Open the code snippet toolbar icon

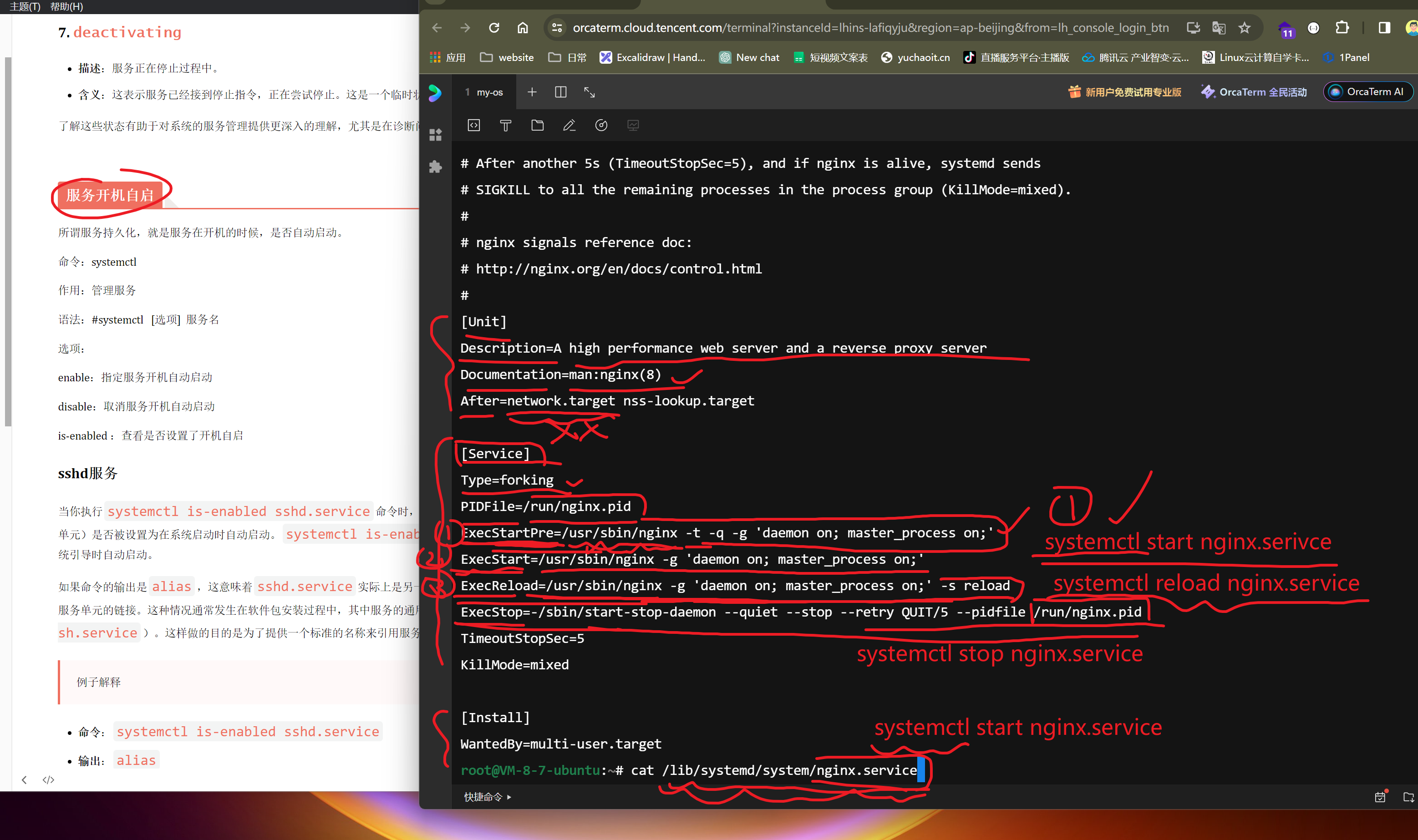tap(474, 125)
